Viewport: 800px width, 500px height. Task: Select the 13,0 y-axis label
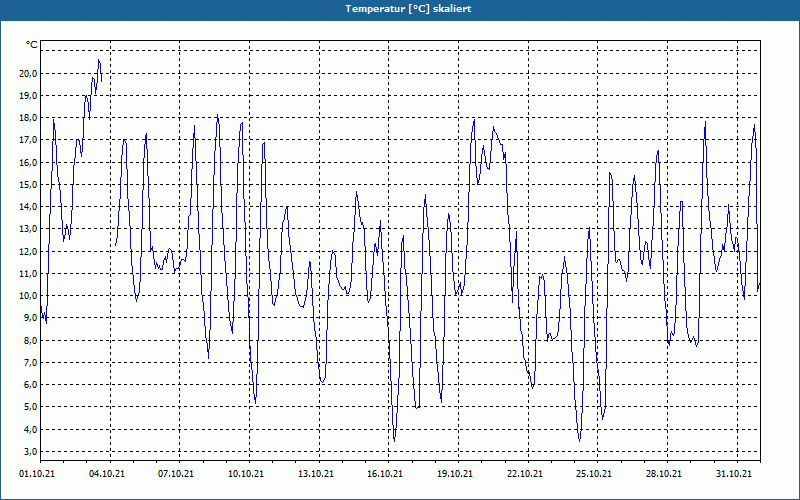[x=28, y=229]
